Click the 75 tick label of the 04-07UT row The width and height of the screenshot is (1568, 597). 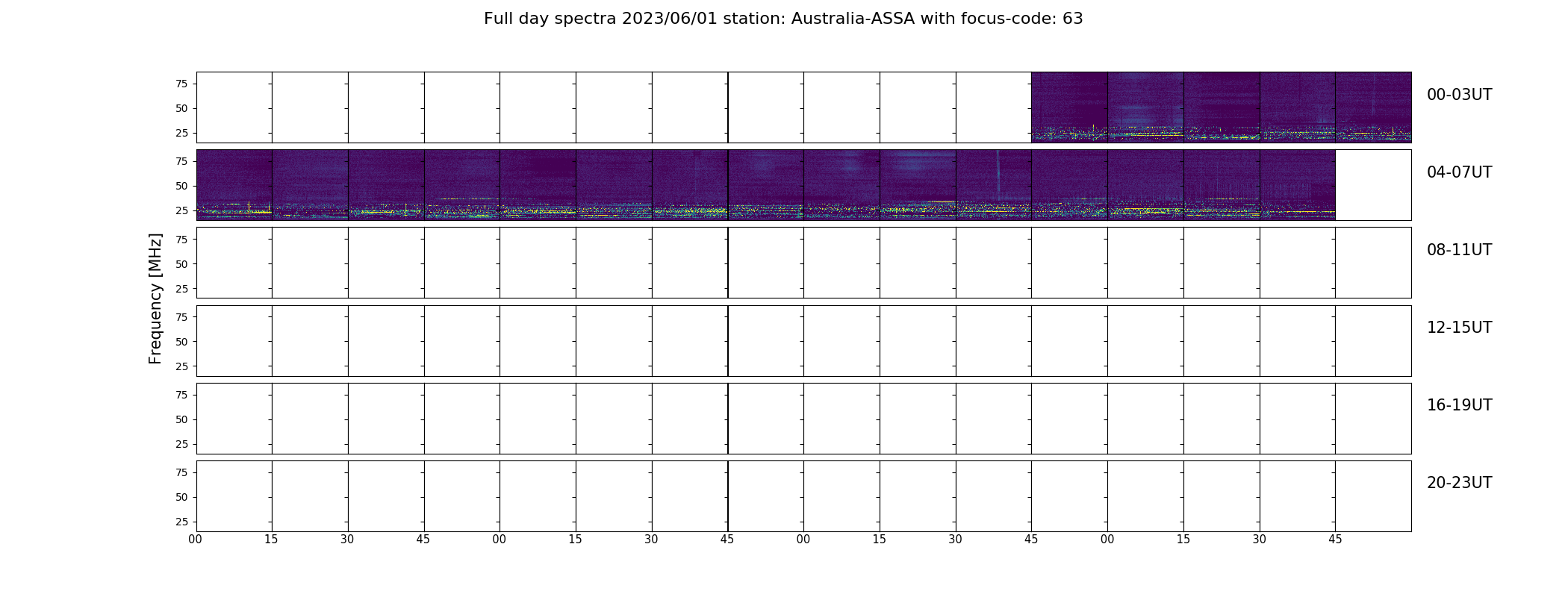[x=181, y=161]
